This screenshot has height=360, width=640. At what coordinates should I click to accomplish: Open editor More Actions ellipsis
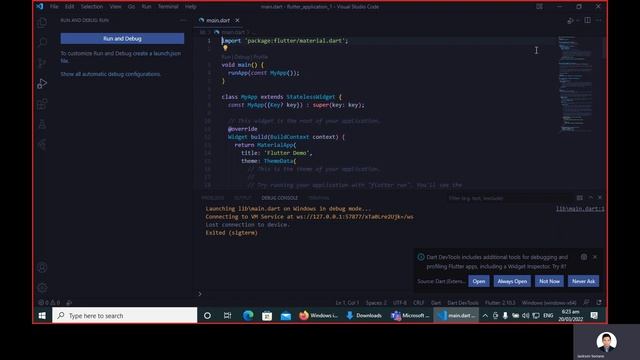click(x=599, y=20)
